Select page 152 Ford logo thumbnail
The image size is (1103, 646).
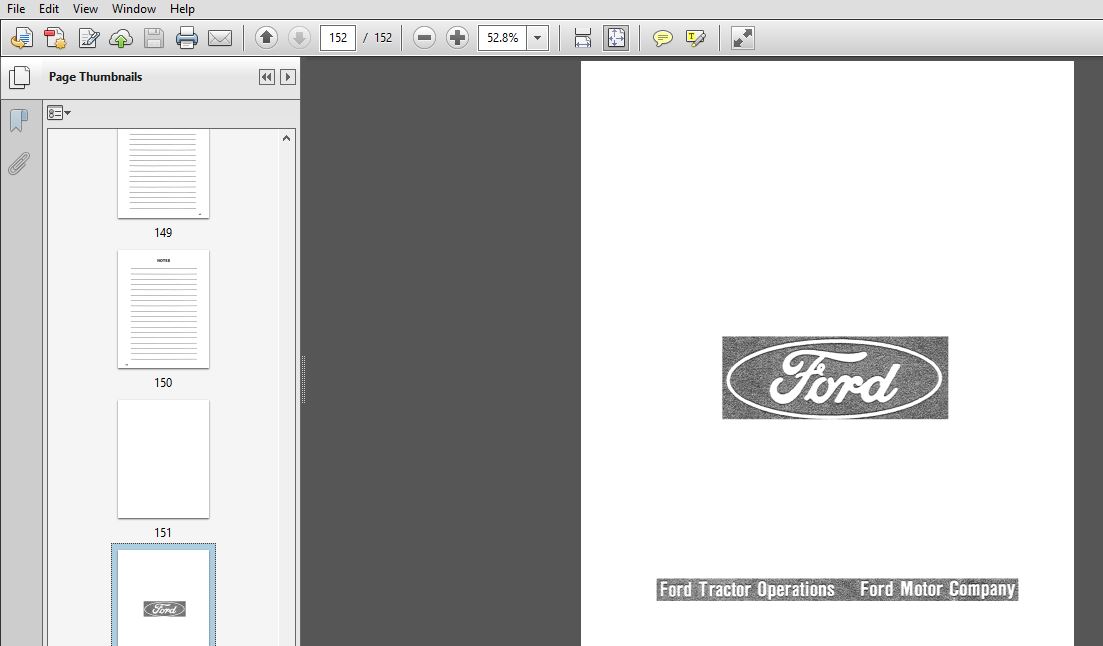tap(163, 597)
